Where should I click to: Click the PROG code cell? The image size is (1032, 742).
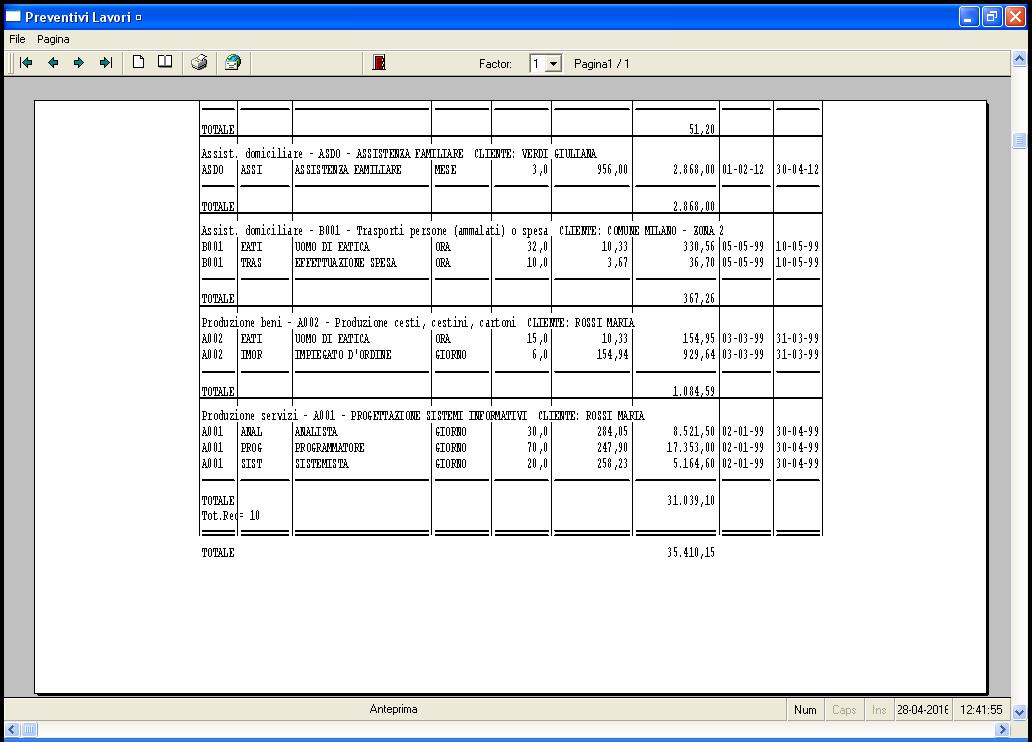click(x=251, y=448)
